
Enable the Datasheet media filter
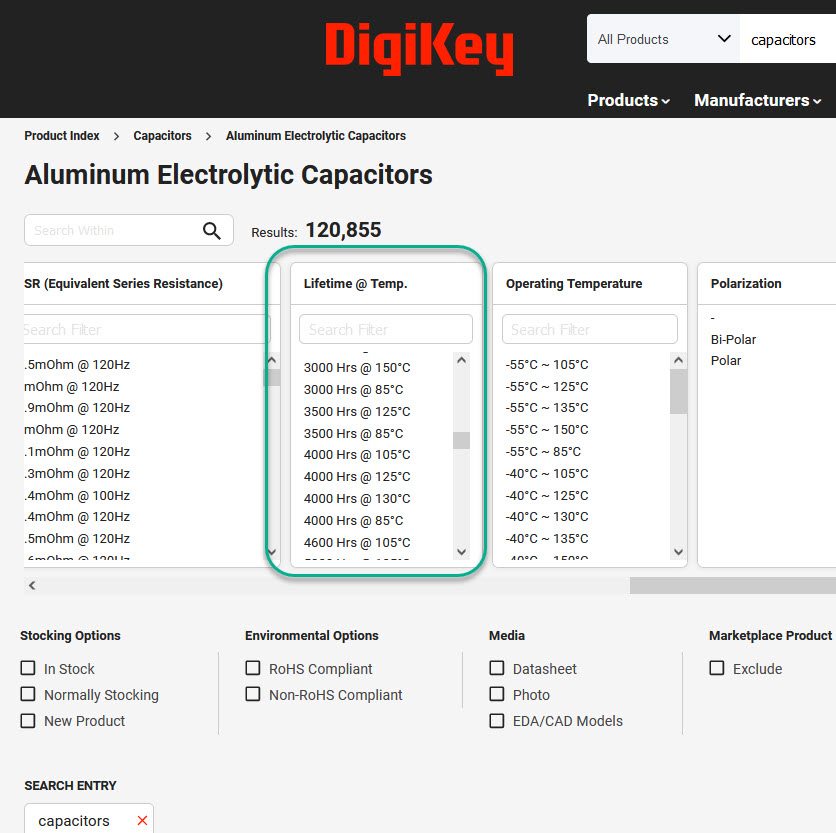click(x=497, y=668)
